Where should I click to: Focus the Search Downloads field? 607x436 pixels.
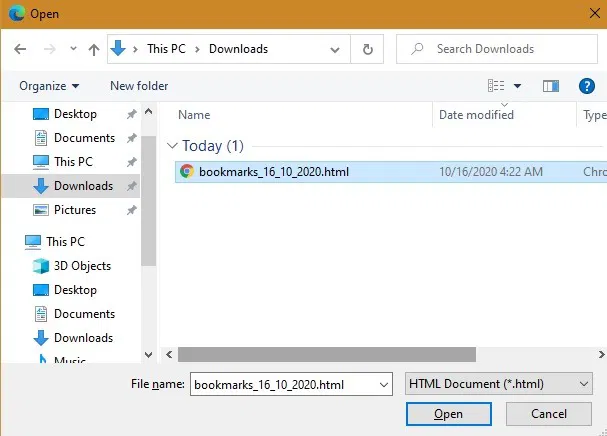point(497,49)
